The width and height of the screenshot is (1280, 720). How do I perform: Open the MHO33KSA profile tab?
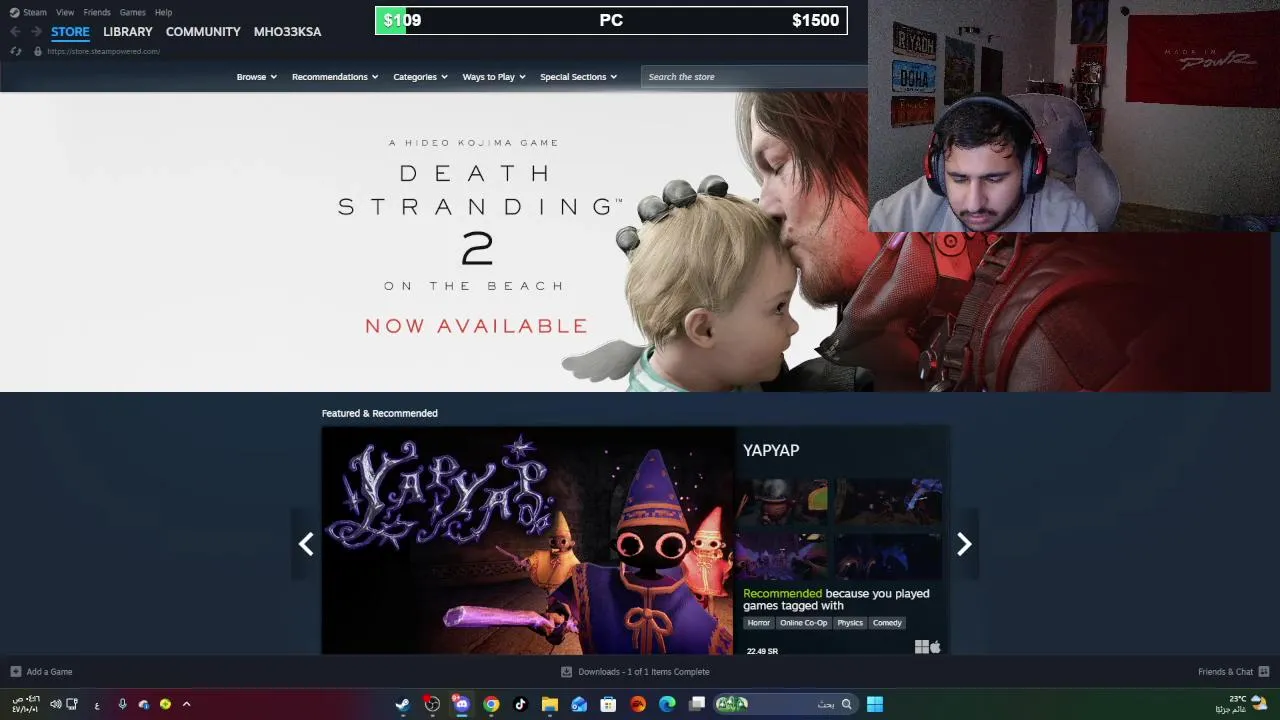click(287, 32)
